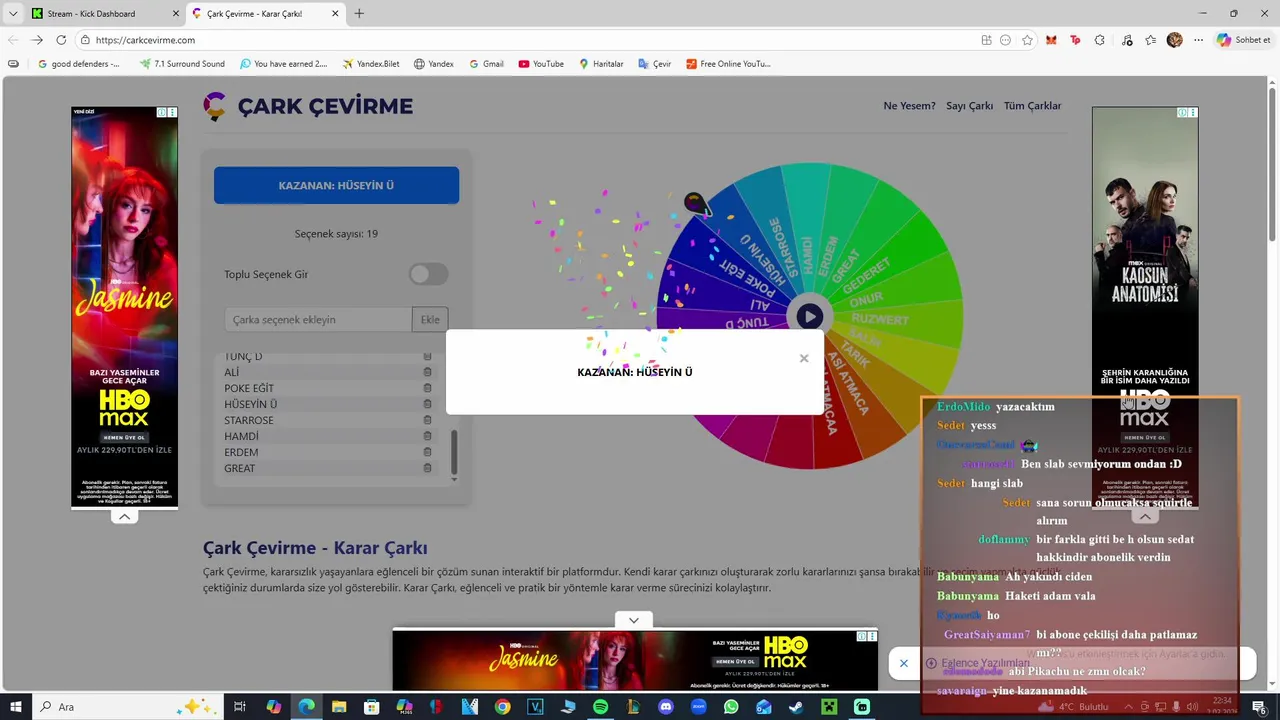Open the Sayı Çarkı page
Image resolution: width=1280 pixels, height=720 pixels.
[969, 106]
